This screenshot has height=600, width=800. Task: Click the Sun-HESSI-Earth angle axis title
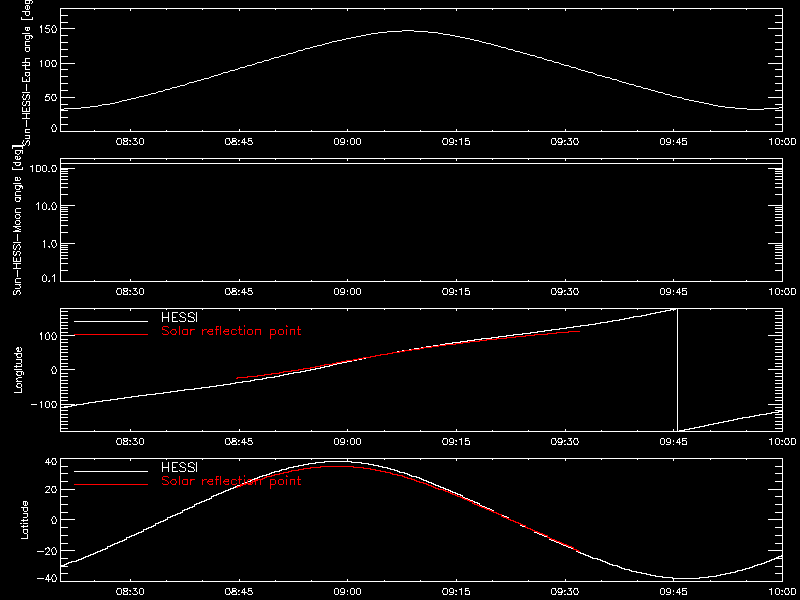point(28,74)
